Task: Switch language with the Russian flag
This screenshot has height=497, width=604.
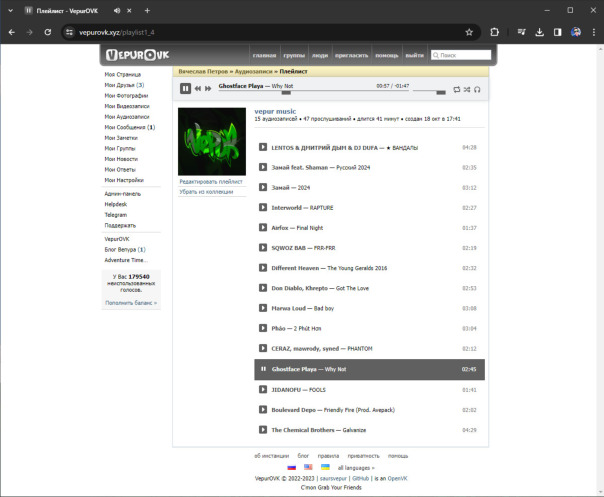Action: coord(292,467)
